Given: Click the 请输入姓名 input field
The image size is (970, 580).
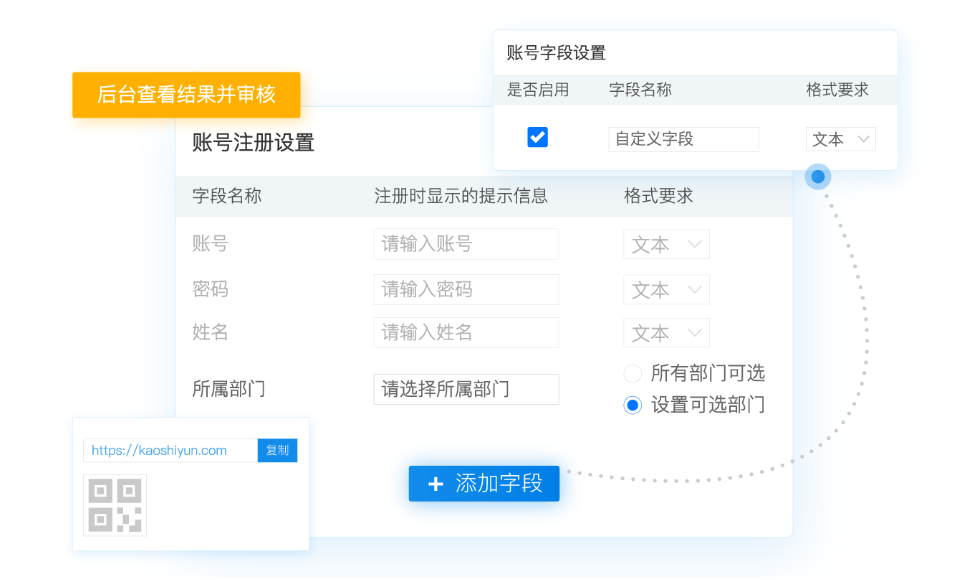Looking at the screenshot, I should 466,332.
